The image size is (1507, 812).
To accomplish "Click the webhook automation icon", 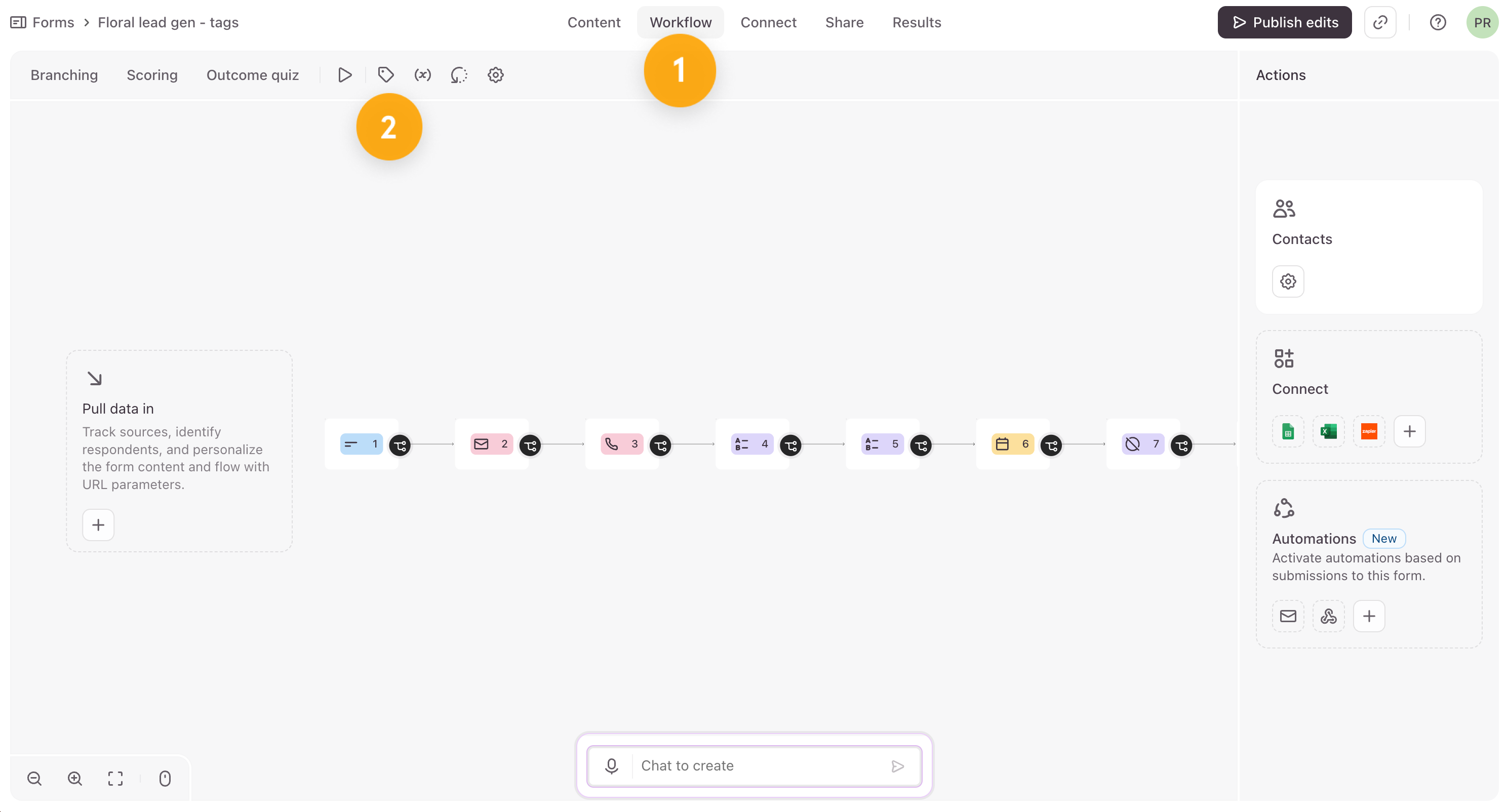I will 1328,616.
